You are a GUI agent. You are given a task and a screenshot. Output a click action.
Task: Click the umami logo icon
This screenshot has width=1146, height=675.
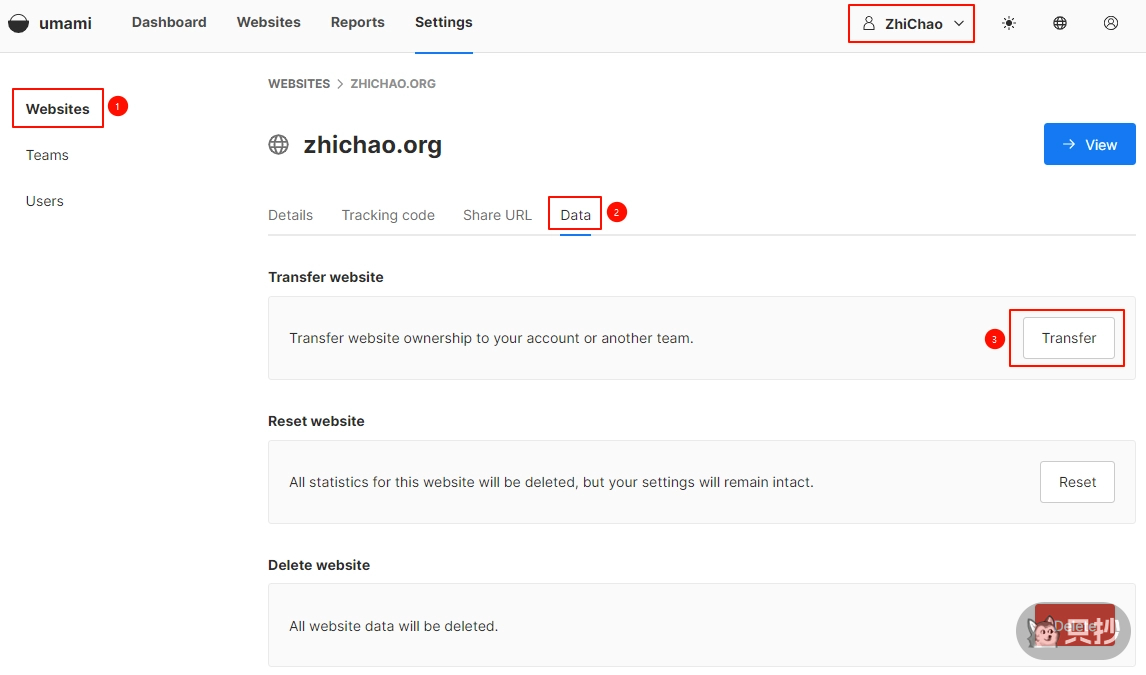(19, 23)
